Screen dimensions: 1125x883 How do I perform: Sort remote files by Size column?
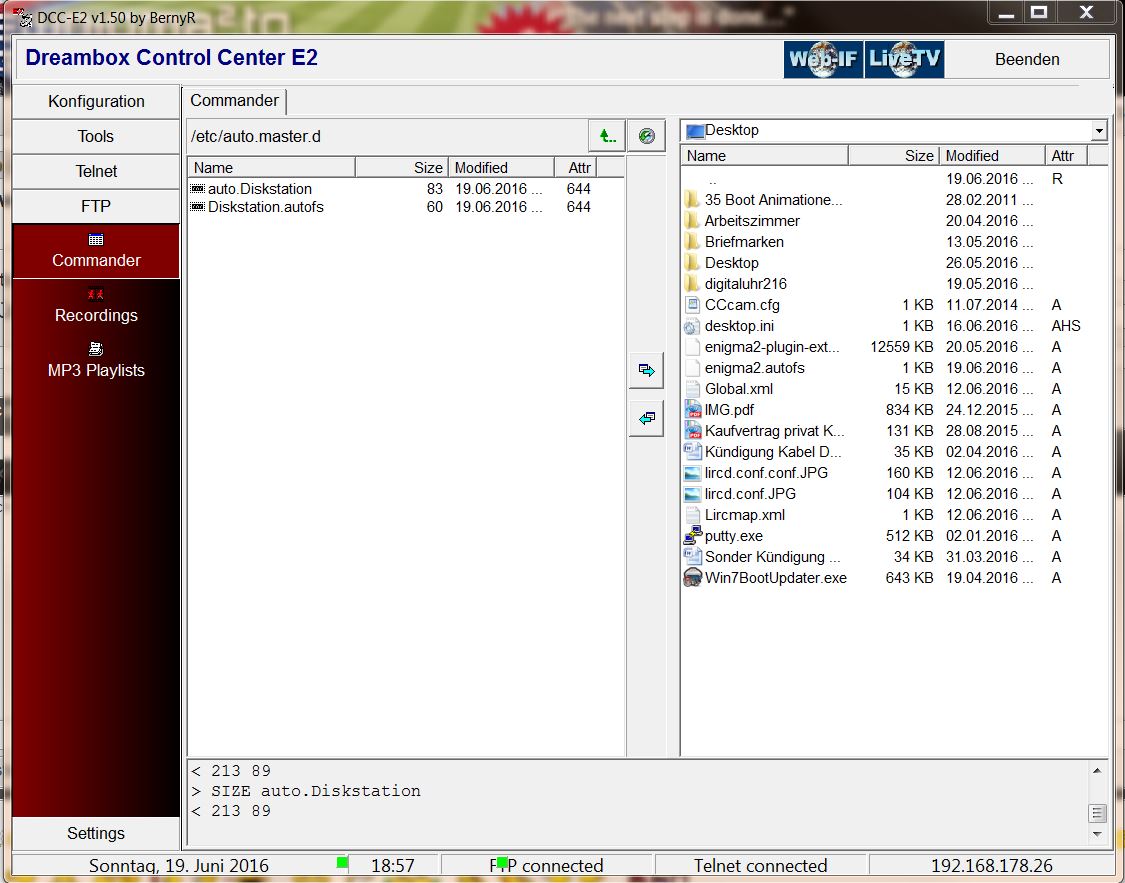[x=400, y=168]
